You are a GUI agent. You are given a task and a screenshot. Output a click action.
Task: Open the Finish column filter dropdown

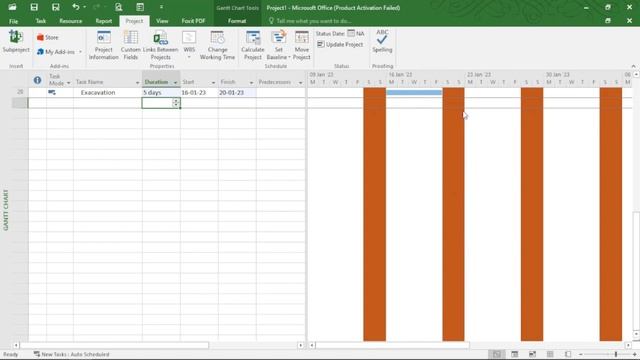click(251, 83)
